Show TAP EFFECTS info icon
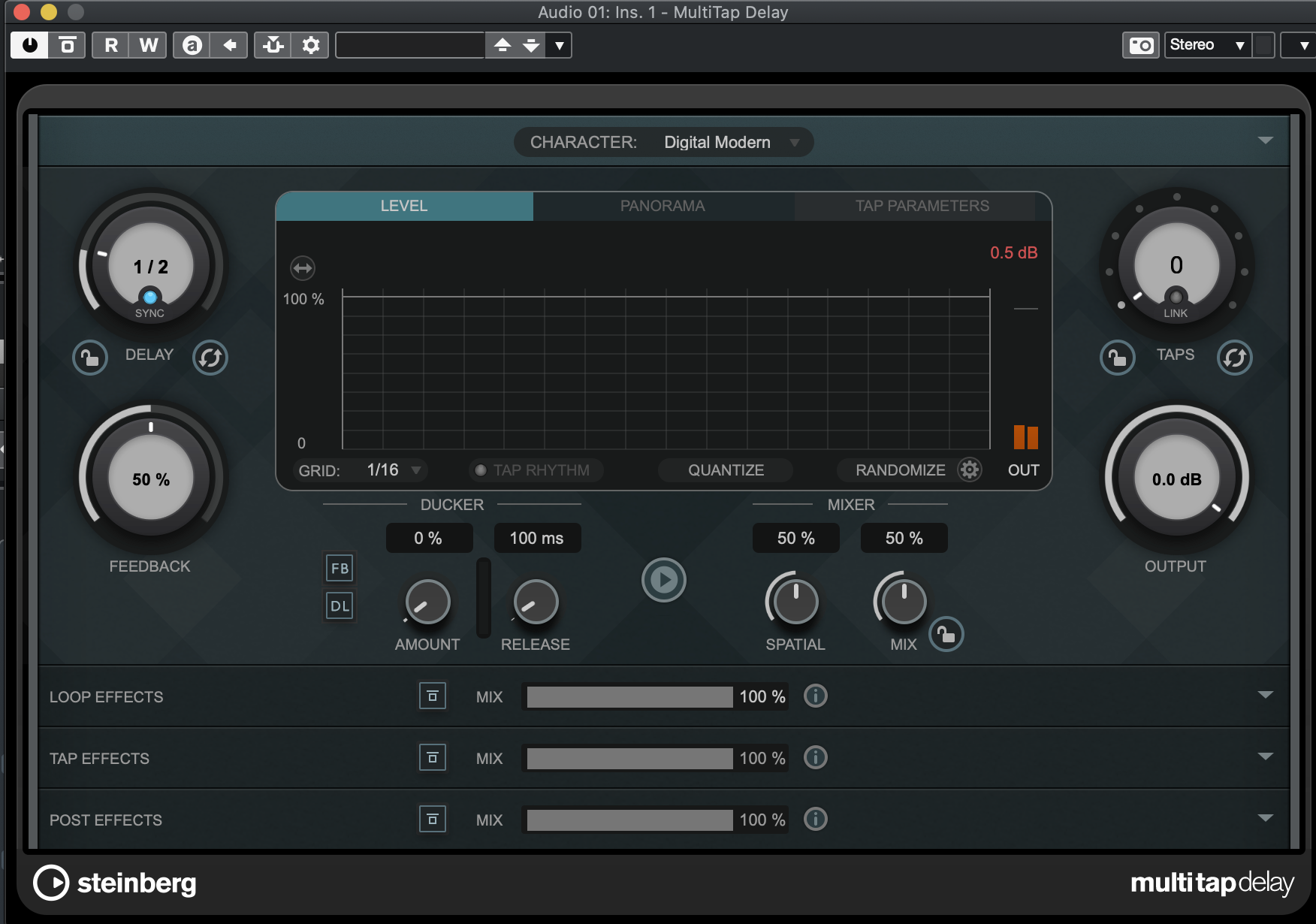1316x924 pixels. [815, 757]
